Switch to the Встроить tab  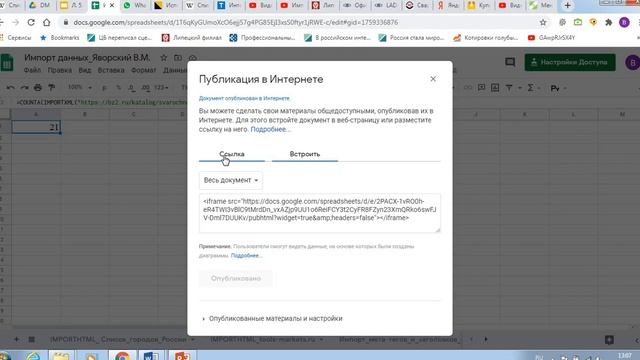pos(305,154)
